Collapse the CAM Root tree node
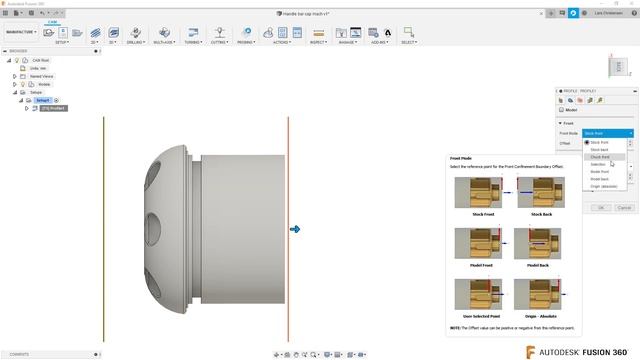The width and height of the screenshot is (640, 360). pos(9,60)
